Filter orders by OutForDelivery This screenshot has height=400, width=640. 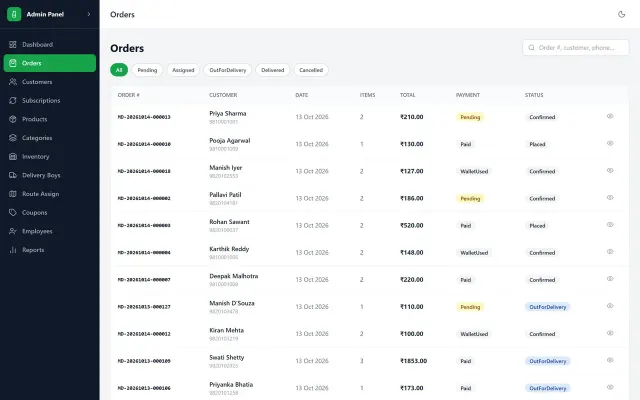pos(228,70)
